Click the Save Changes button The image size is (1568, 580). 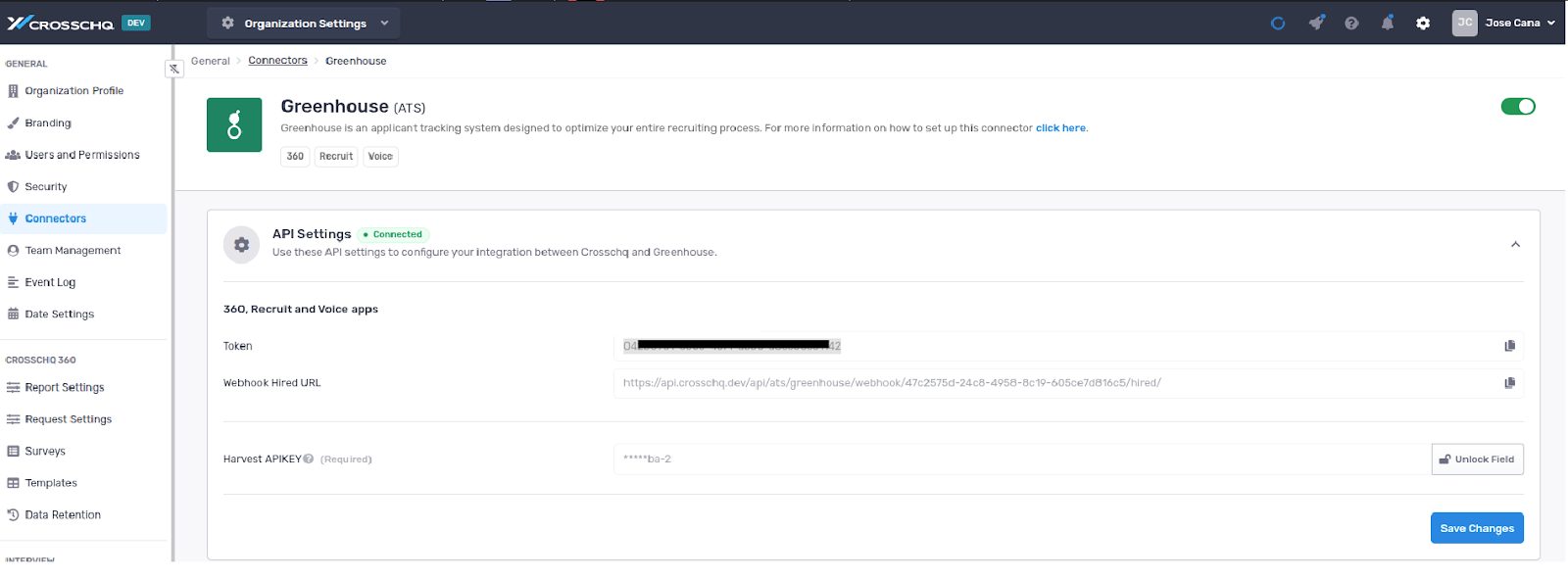click(1476, 528)
